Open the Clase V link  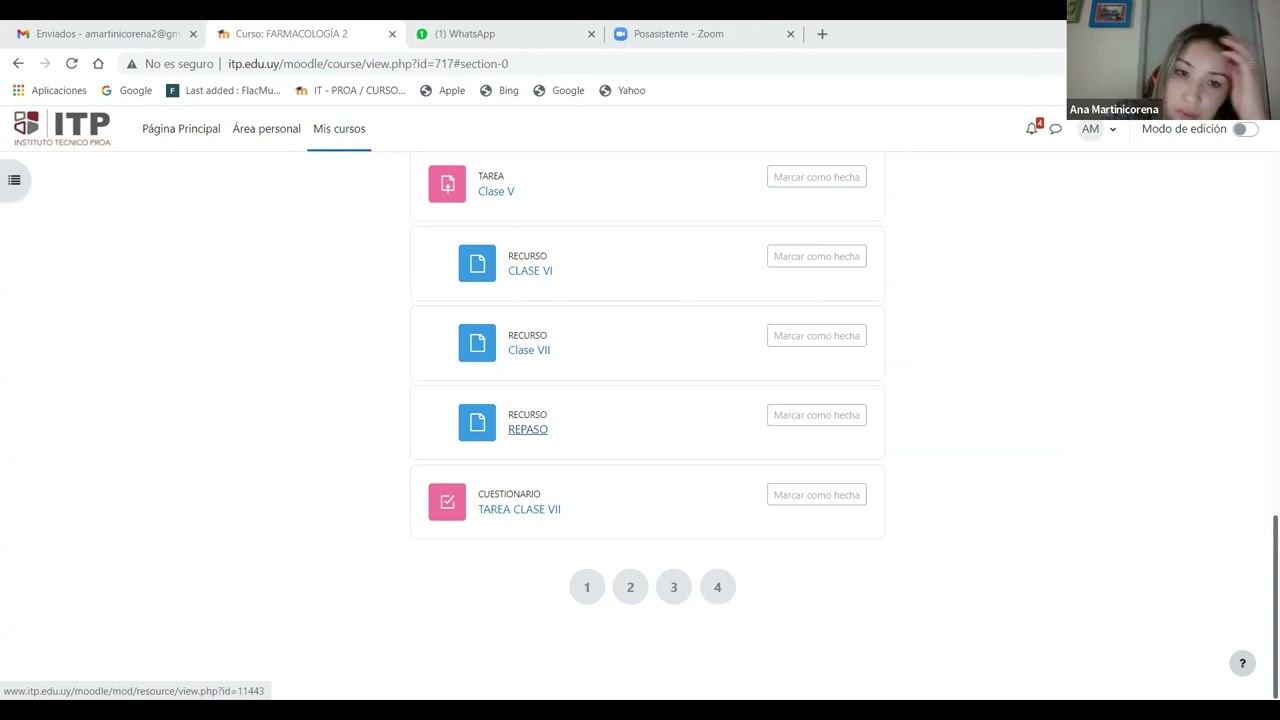click(496, 191)
